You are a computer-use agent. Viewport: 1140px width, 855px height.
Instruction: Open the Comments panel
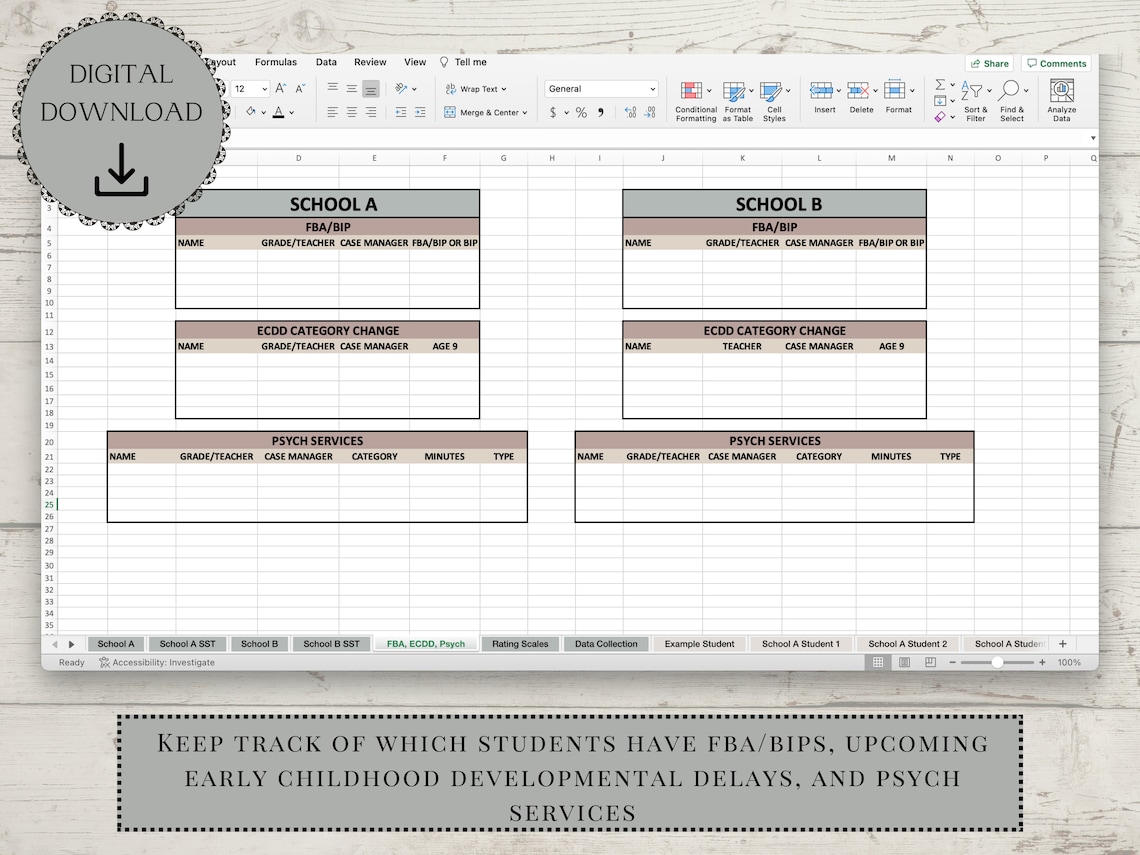coord(1056,63)
